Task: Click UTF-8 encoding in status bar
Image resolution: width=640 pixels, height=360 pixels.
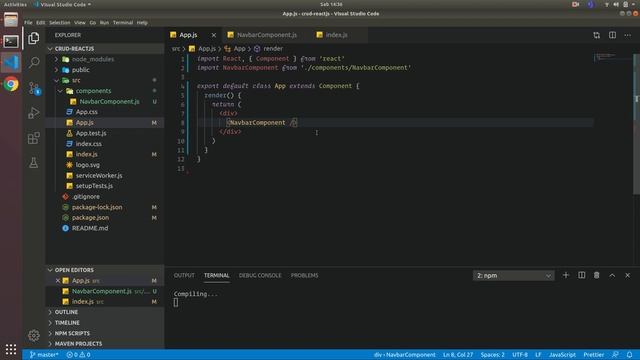Action: 520,355
